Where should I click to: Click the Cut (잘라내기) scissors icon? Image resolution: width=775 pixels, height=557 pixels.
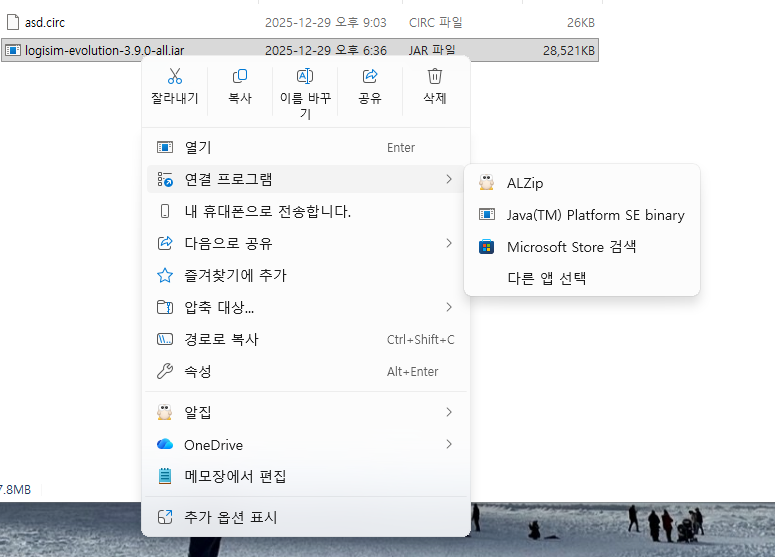174,76
